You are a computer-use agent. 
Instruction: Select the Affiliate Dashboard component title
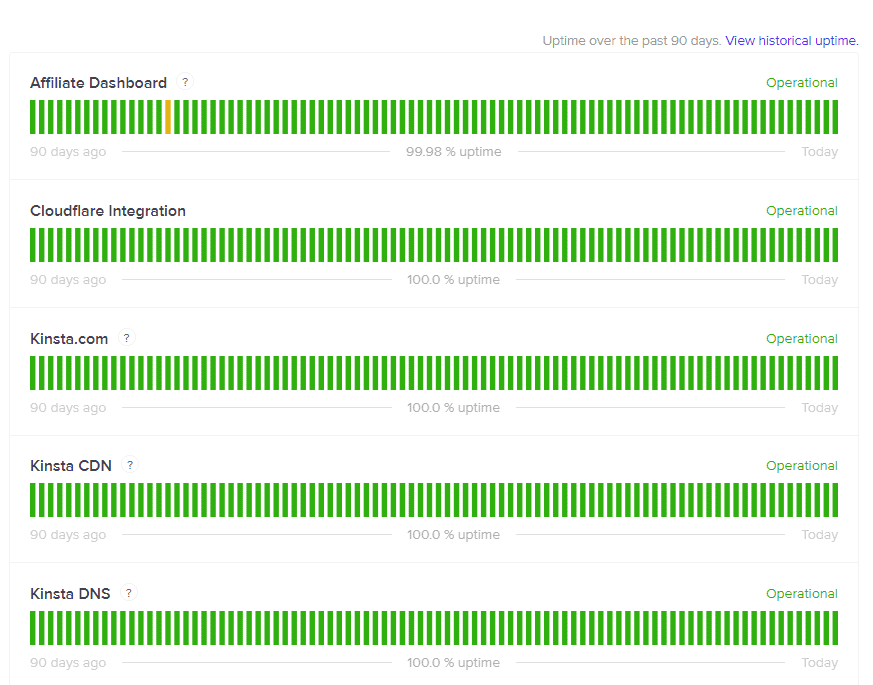click(98, 83)
